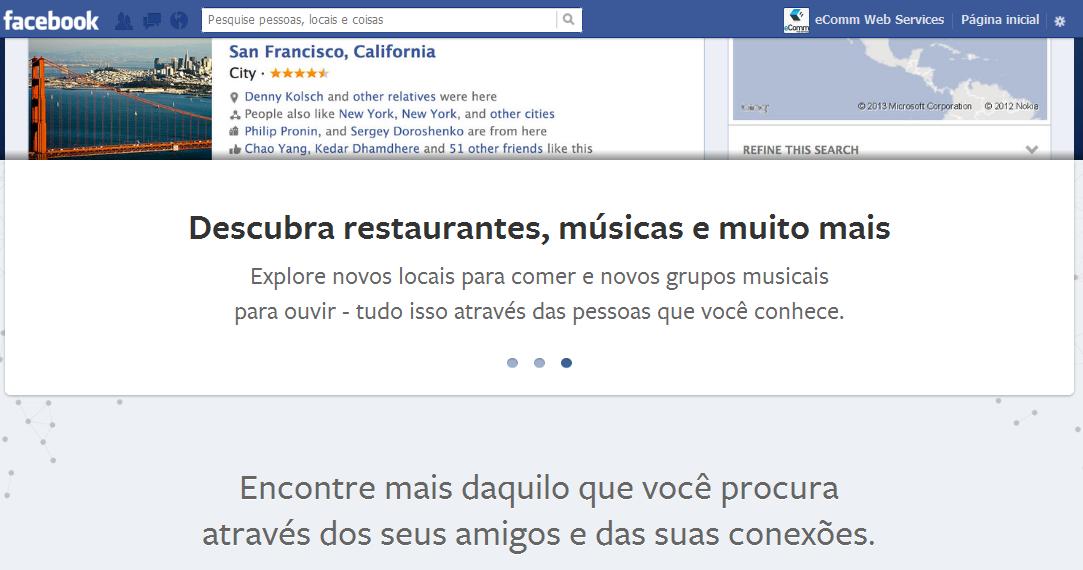Click the 'REFINE THIS SEARCH' label
This screenshot has height=570, width=1083.
801,150
